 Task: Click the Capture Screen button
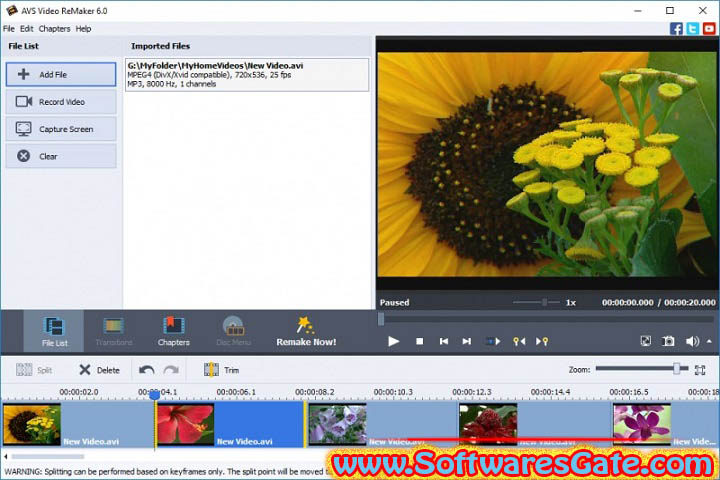click(x=61, y=129)
